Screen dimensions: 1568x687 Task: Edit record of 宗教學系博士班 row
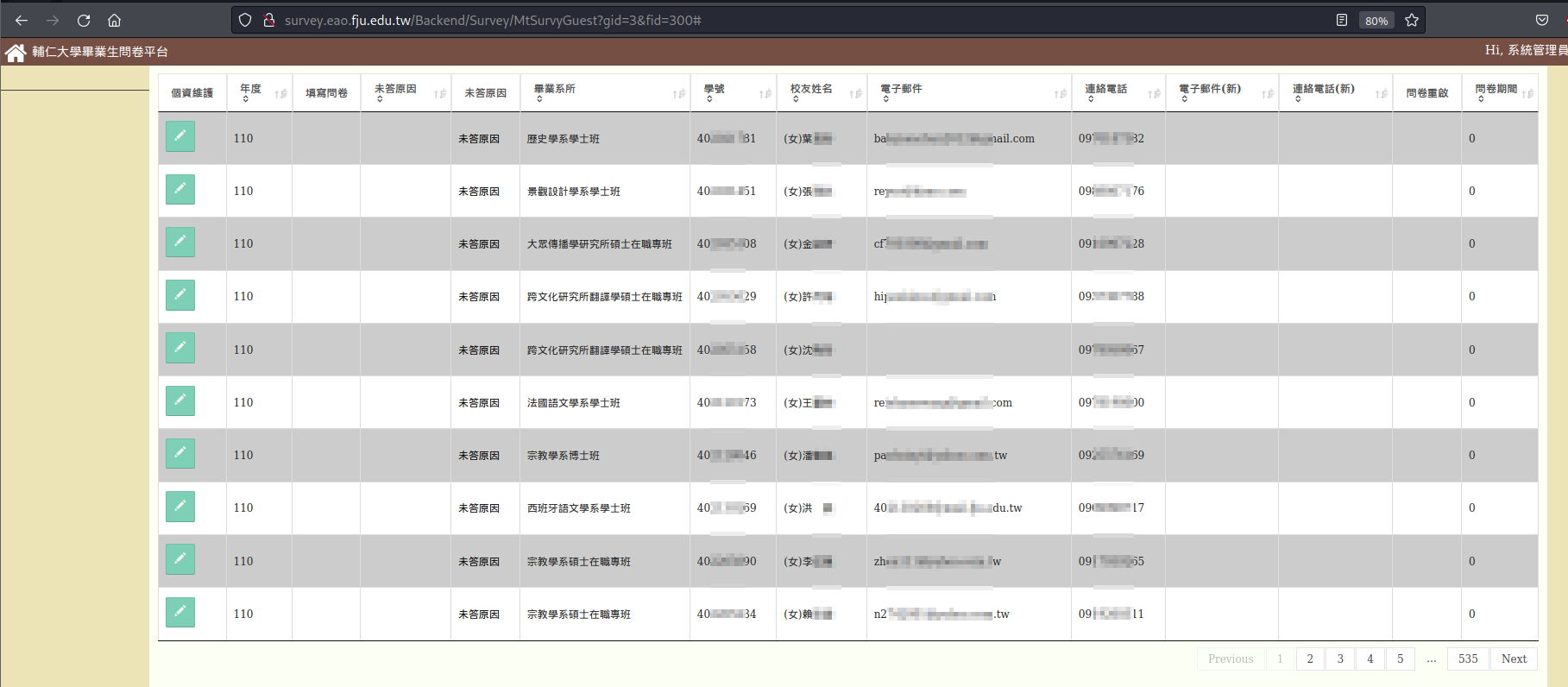[x=180, y=453]
